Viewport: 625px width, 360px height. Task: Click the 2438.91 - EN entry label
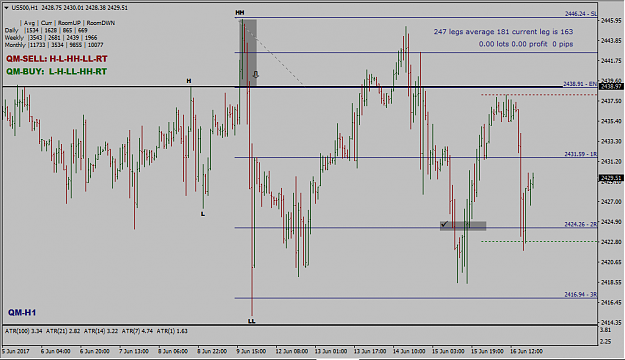click(x=580, y=84)
